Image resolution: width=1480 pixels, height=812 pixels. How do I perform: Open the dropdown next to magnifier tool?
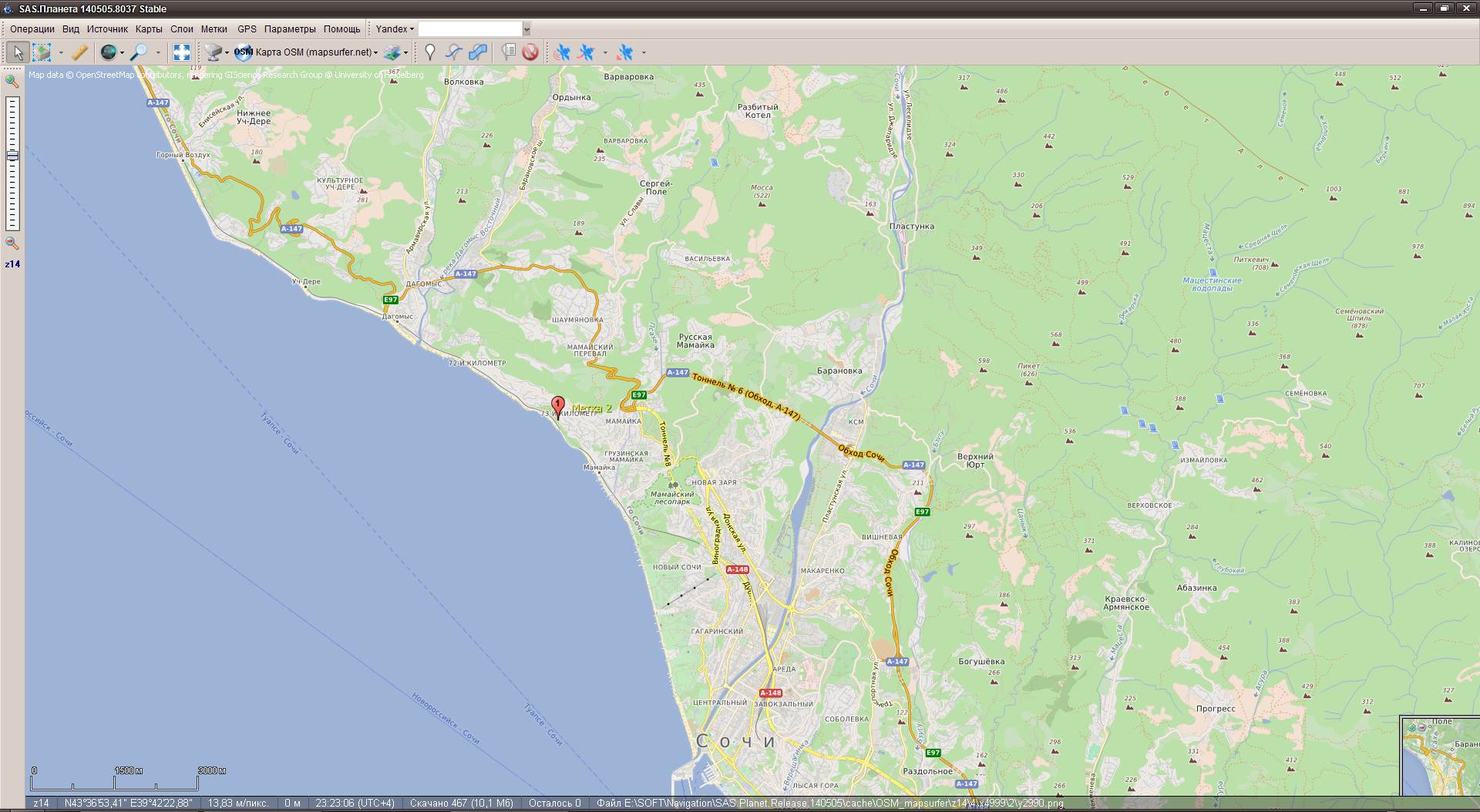point(158,52)
